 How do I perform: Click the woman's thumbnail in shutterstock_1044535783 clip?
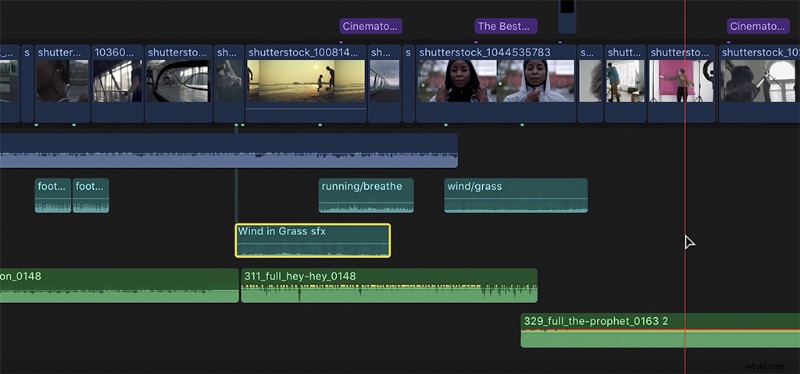click(496, 81)
